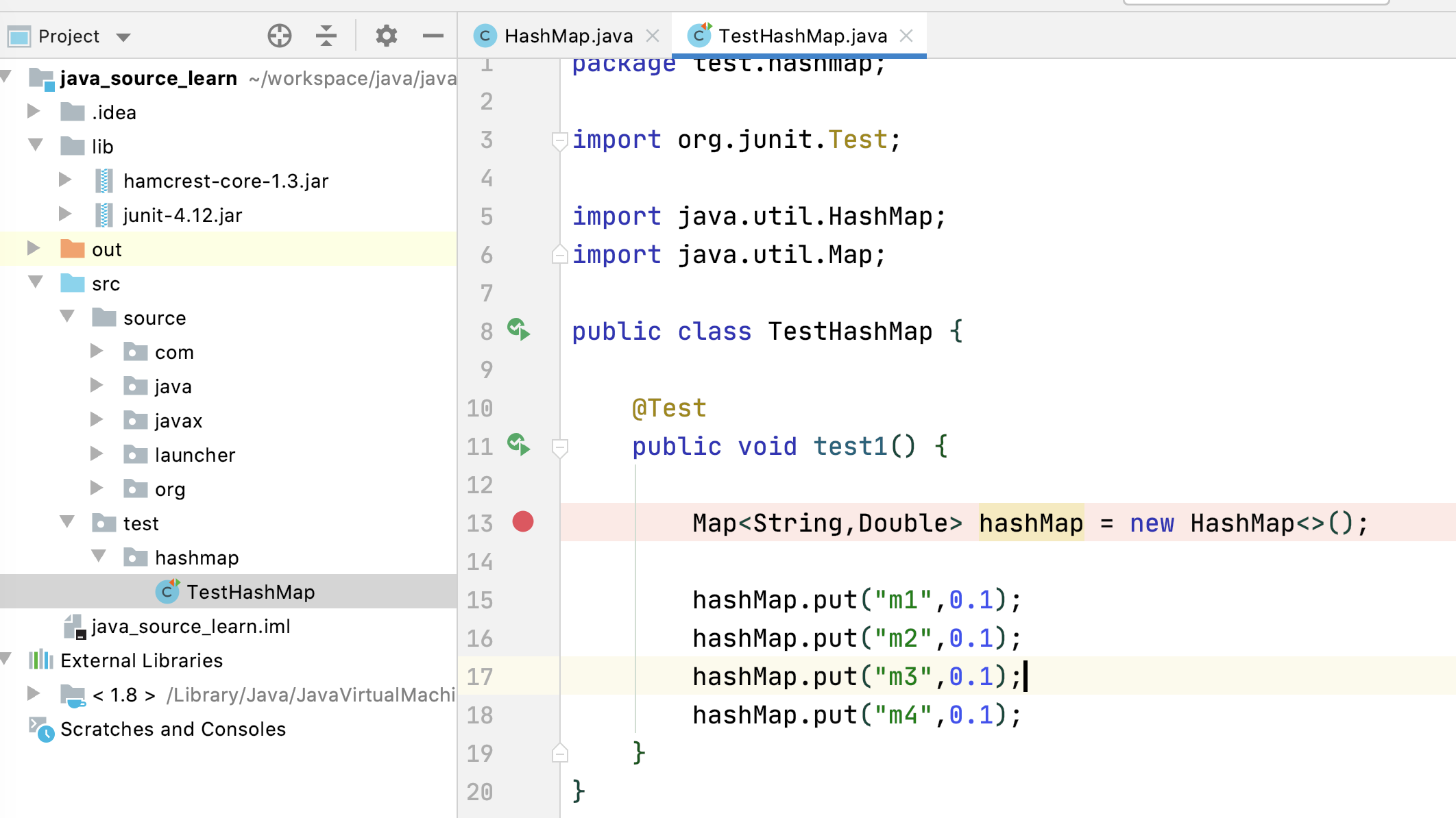
Task: Click the External Libraries icon
Action: click(40, 660)
